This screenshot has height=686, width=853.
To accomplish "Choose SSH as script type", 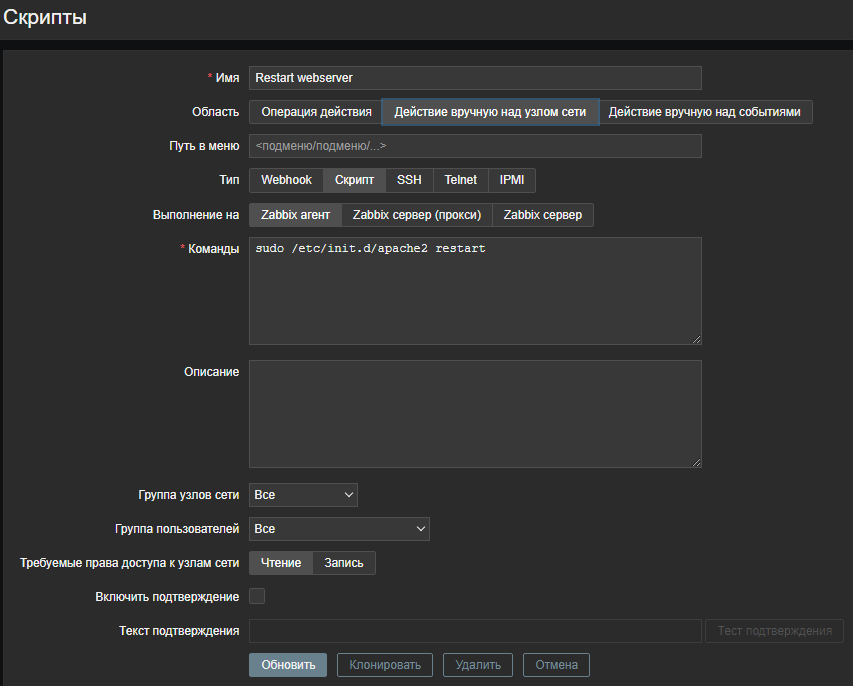I will tap(409, 180).
